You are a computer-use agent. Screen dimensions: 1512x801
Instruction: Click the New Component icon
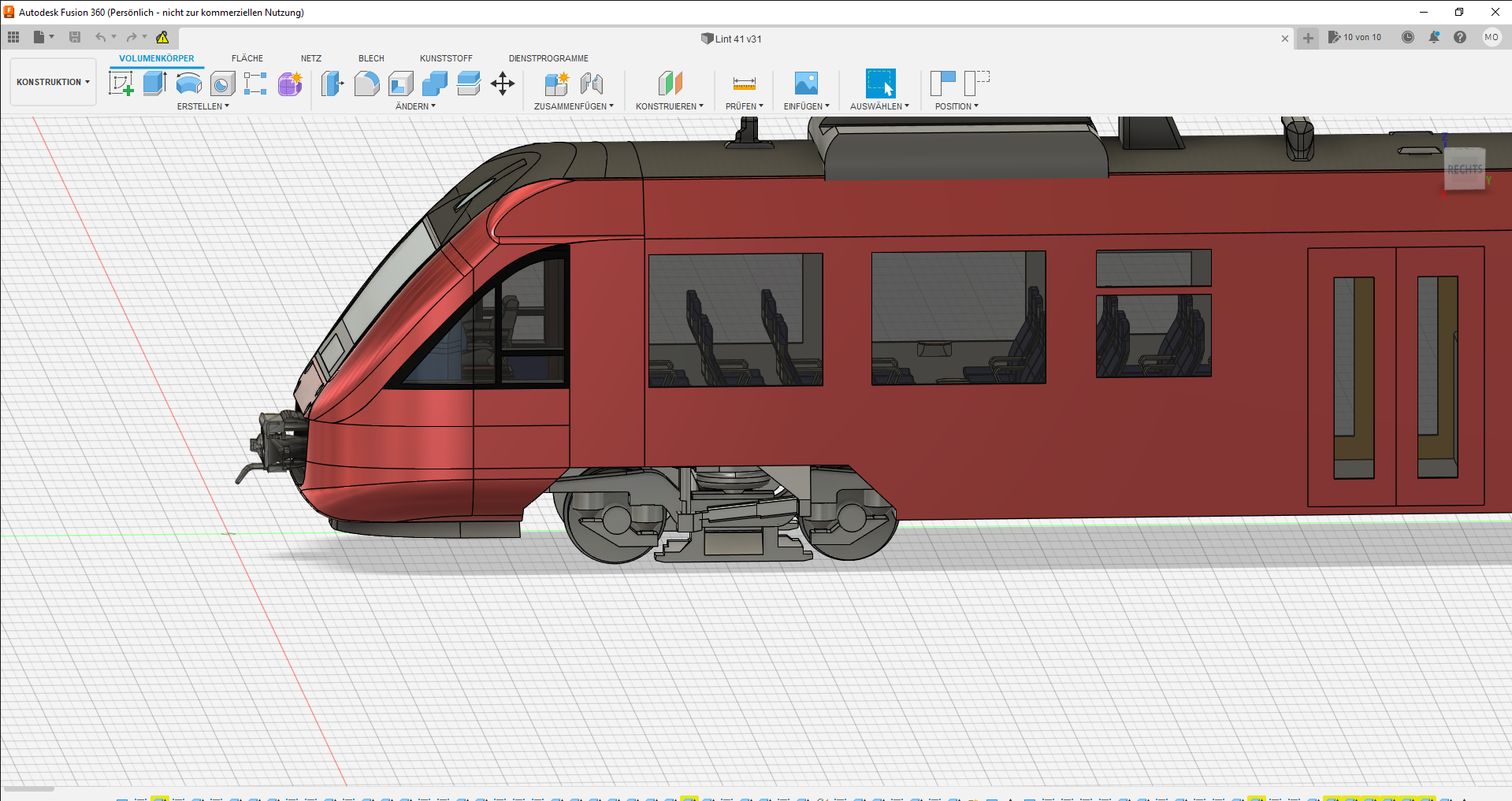(556, 83)
